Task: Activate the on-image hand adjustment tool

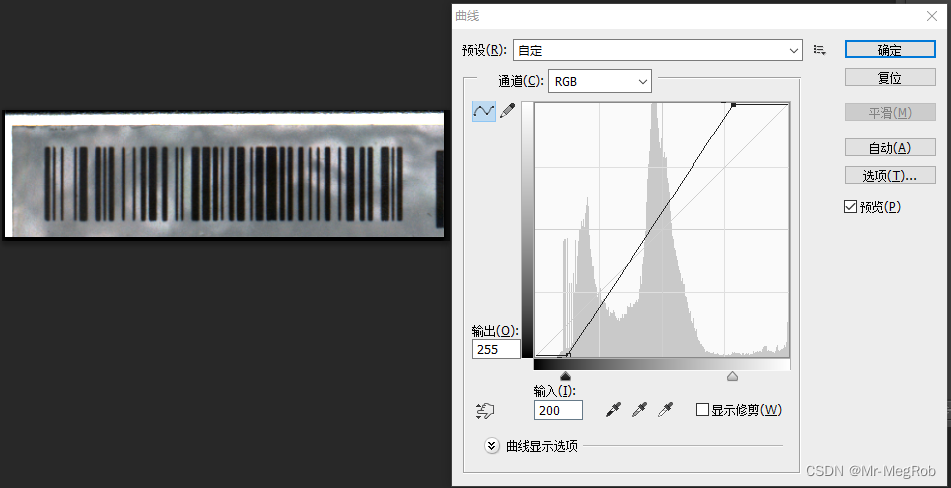Action: pyautogui.click(x=485, y=411)
